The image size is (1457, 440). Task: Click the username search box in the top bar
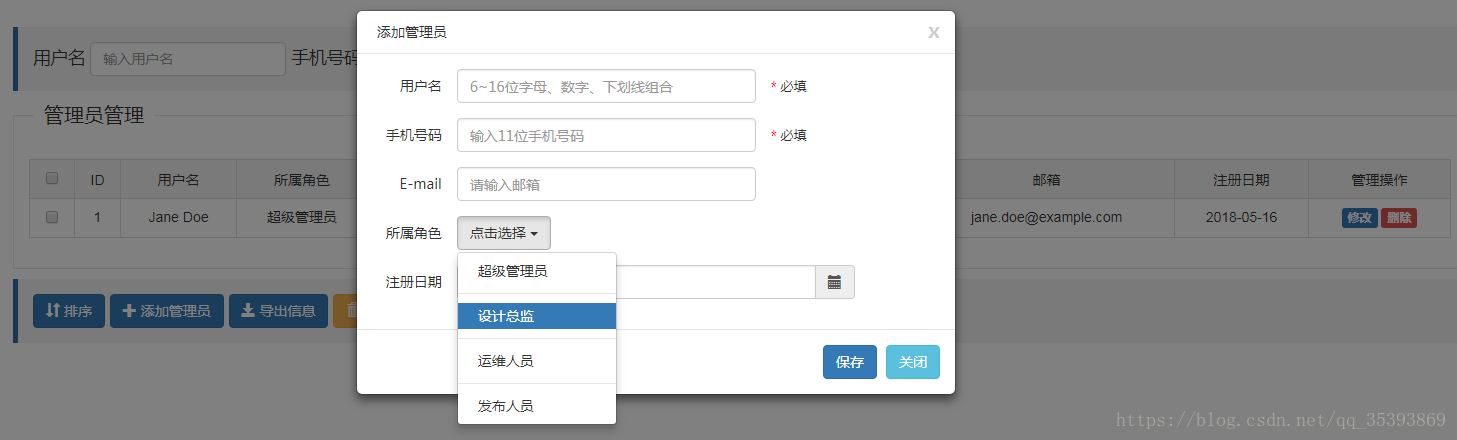point(188,59)
